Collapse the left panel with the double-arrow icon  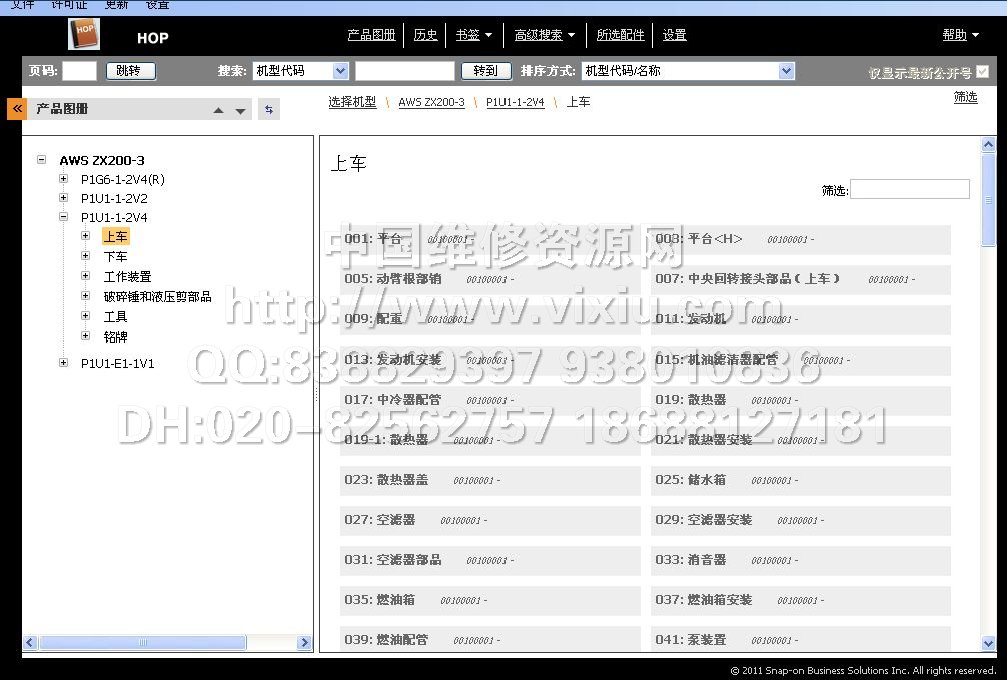coord(17,109)
